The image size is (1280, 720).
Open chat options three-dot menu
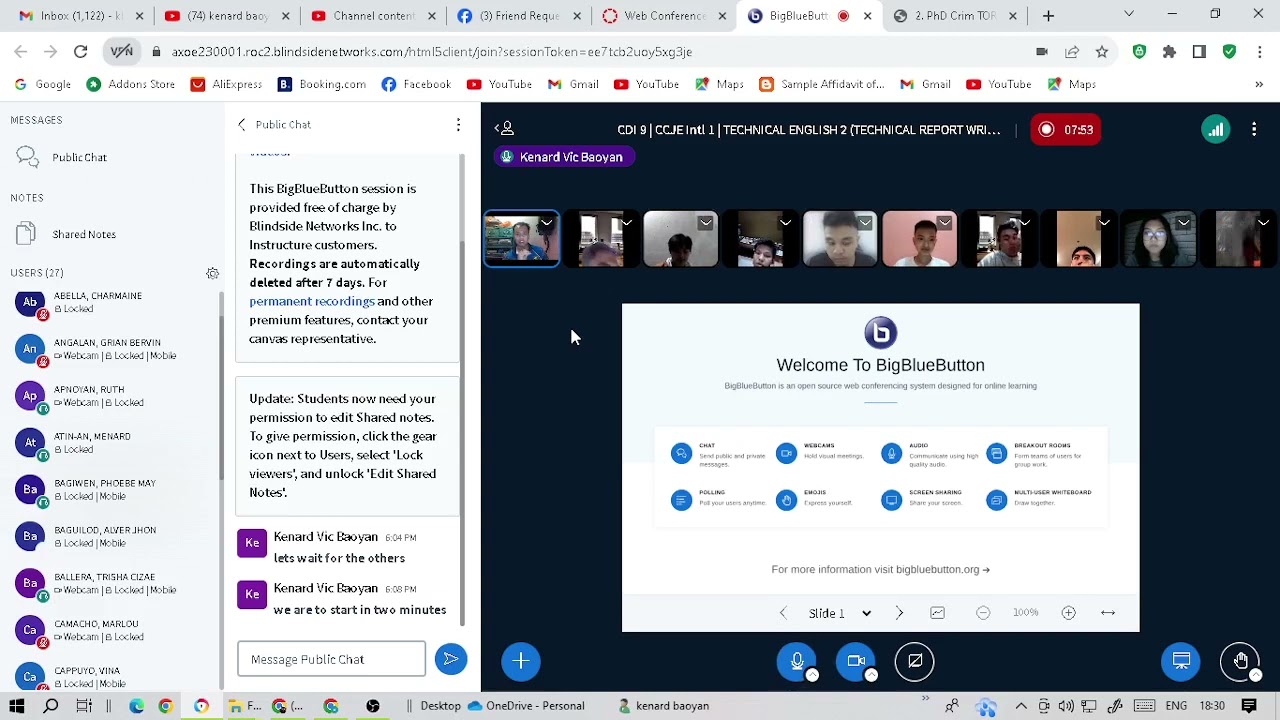(x=458, y=125)
